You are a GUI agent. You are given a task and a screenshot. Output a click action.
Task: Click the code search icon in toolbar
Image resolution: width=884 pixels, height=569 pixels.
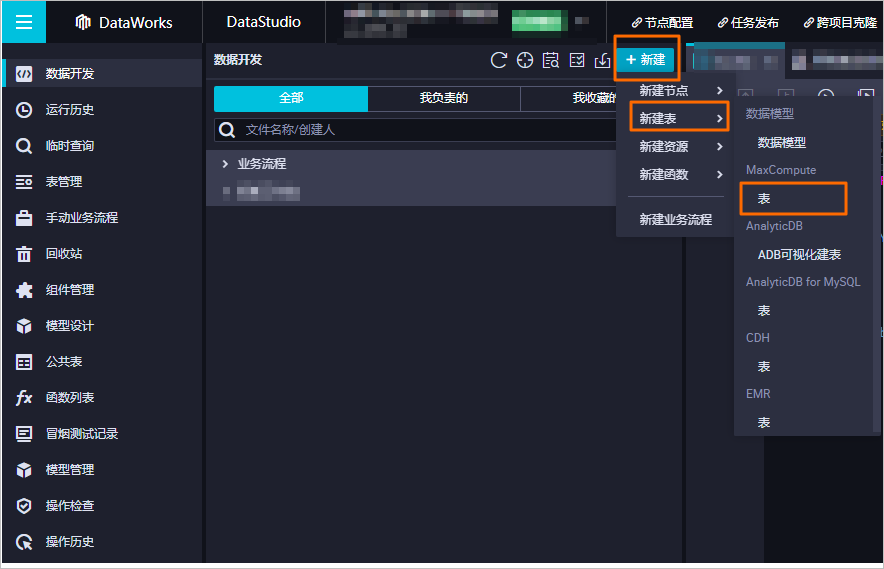551,60
